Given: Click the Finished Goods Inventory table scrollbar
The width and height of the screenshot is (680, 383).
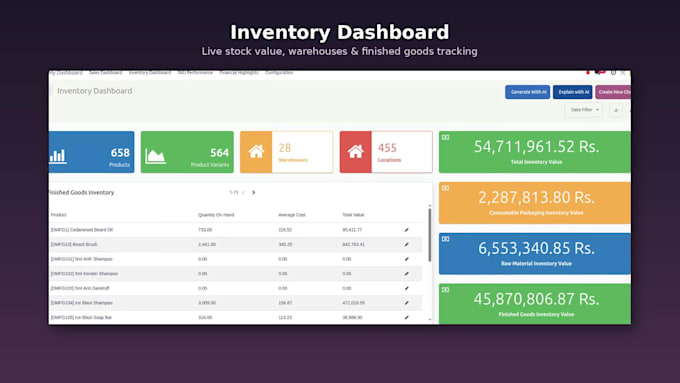Looking at the screenshot, I should pyautogui.click(x=430, y=235).
